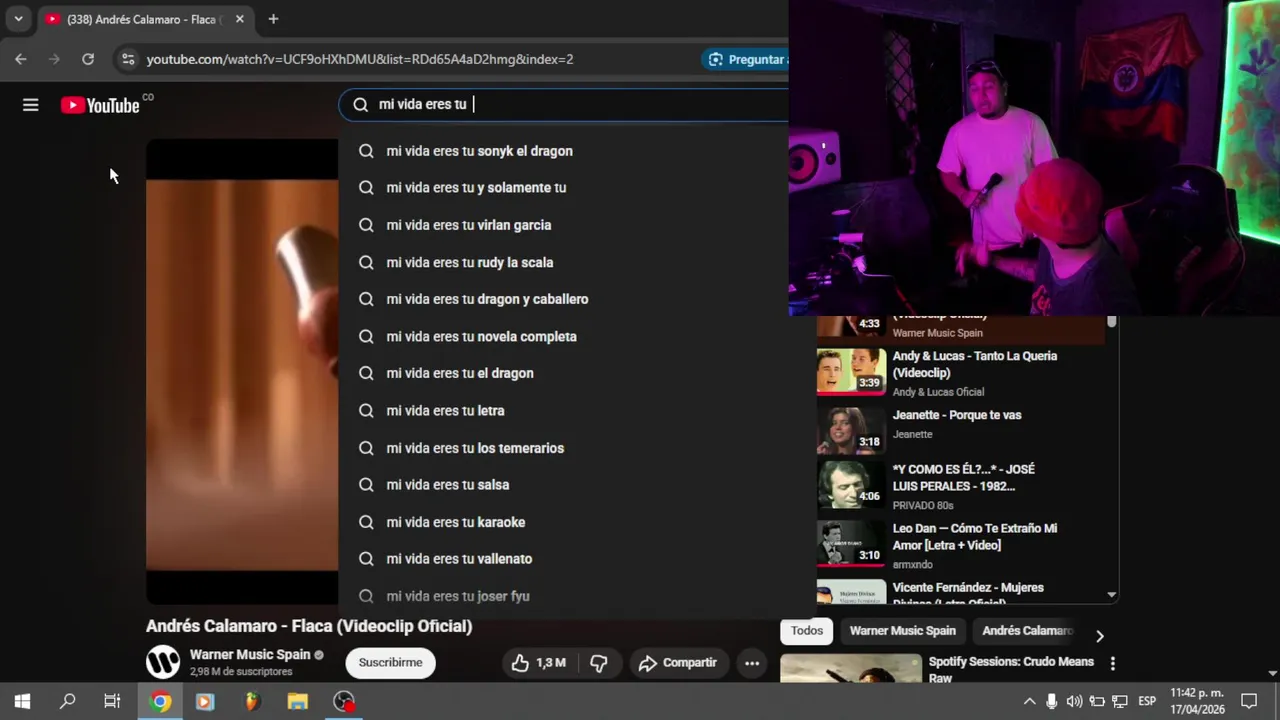Viewport: 1280px width, 720px height.
Task: Open 'Spotify Sessions: Crudo Means Raw' video
Action: tap(1011, 669)
